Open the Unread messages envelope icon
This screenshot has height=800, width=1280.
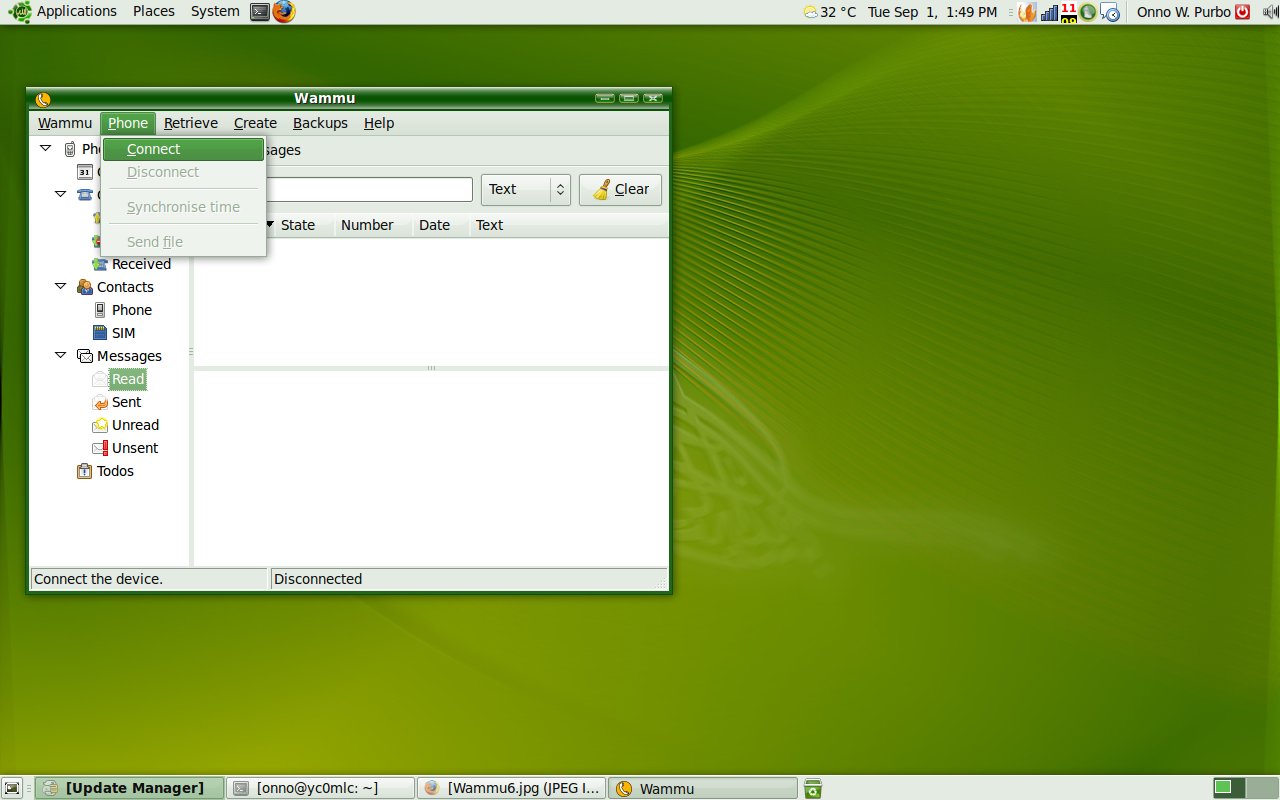click(x=99, y=425)
